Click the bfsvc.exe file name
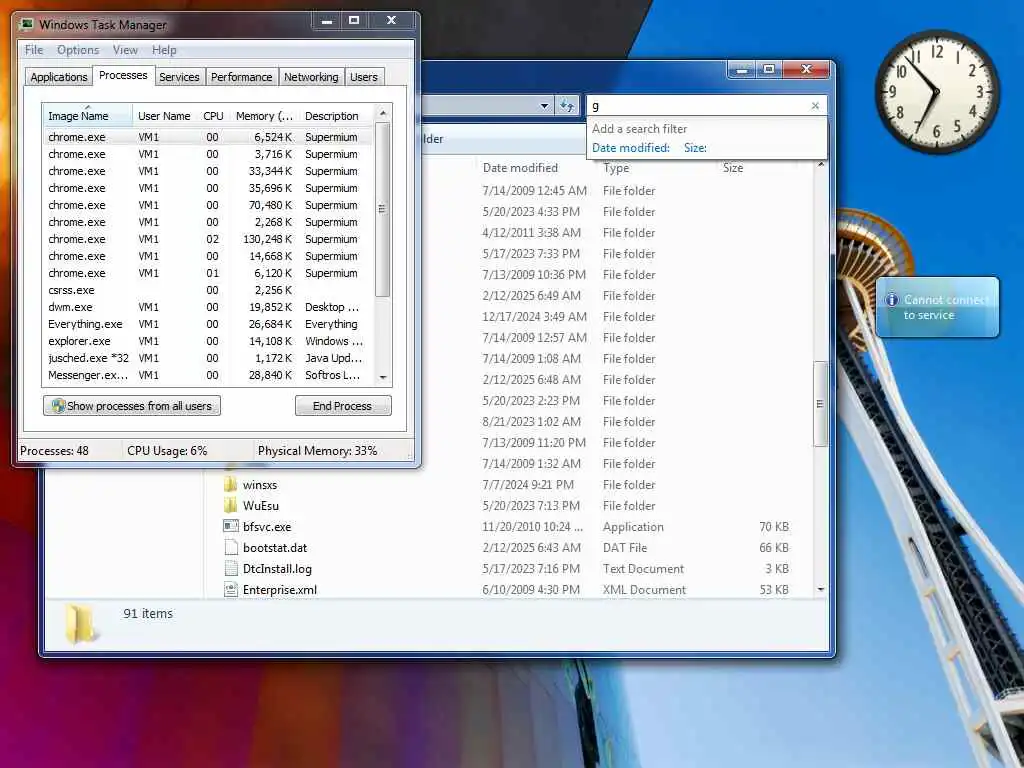Screen dimensions: 1024x768 click(x=267, y=526)
